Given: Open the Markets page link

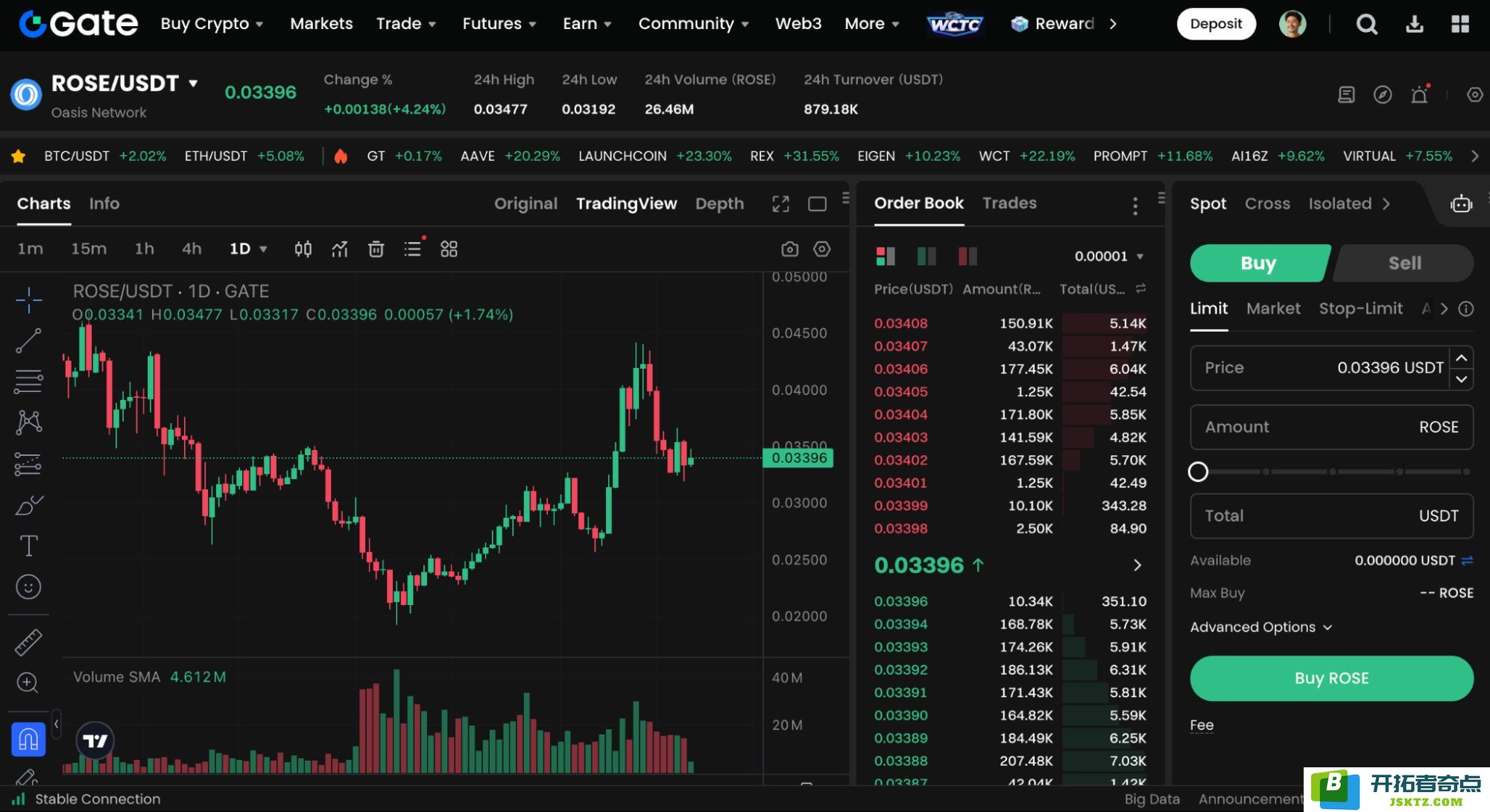Looking at the screenshot, I should click(321, 24).
